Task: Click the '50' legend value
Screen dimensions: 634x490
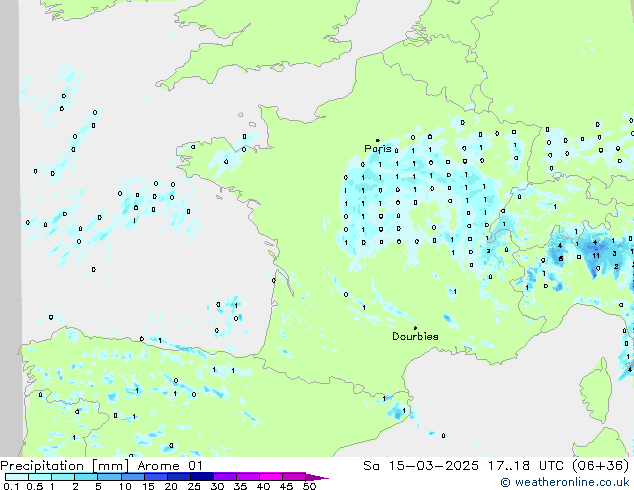Action: click(310, 486)
